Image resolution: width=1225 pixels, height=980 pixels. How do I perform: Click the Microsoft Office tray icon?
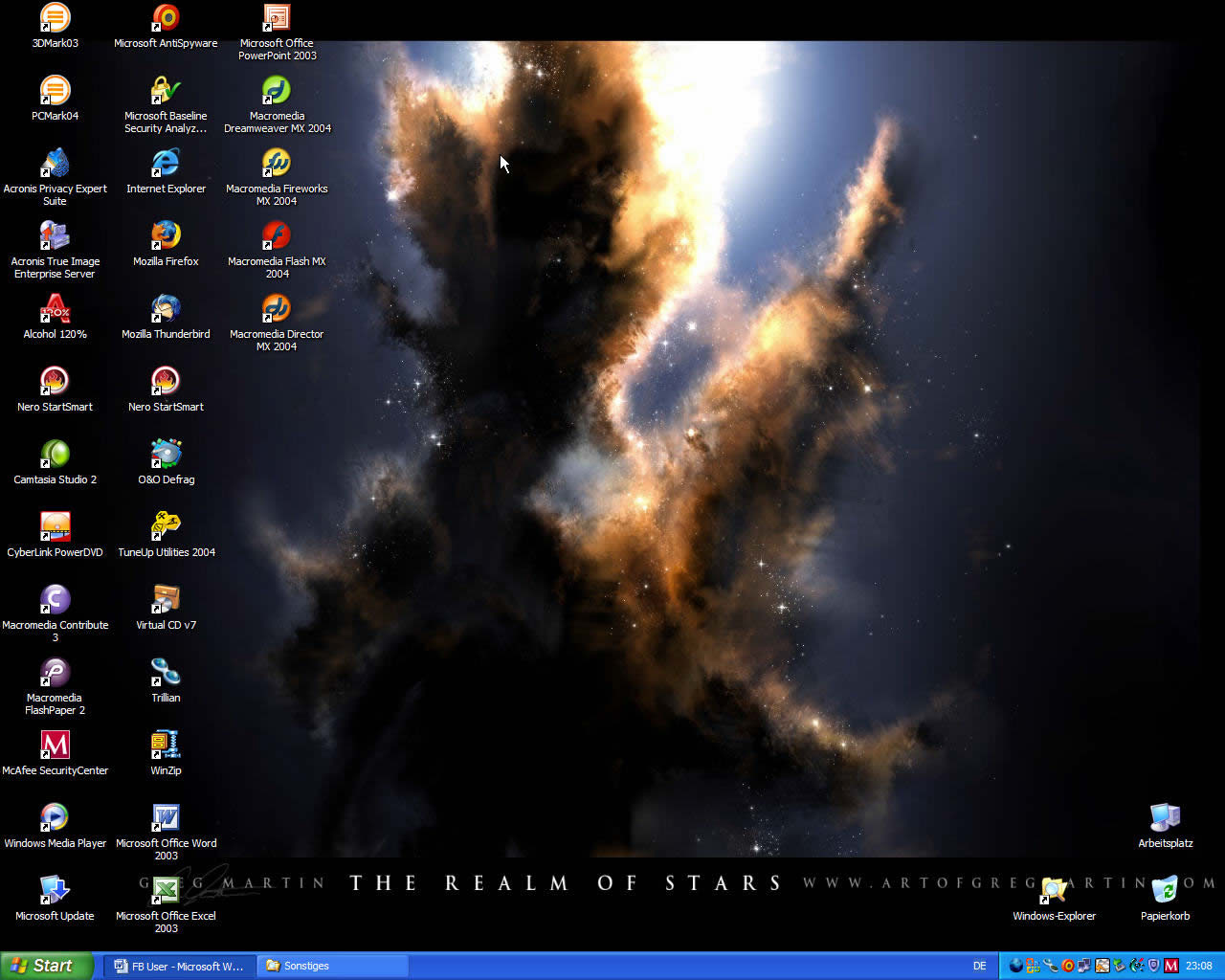(1033, 966)
